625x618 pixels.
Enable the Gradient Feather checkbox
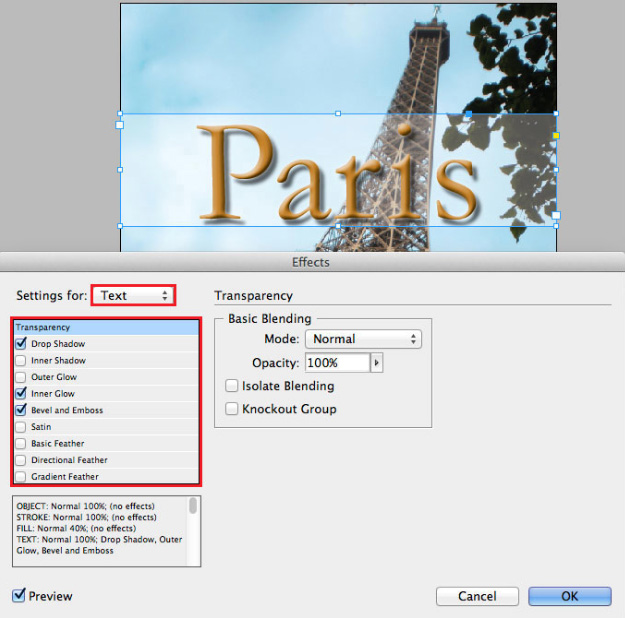coord(21,476)
